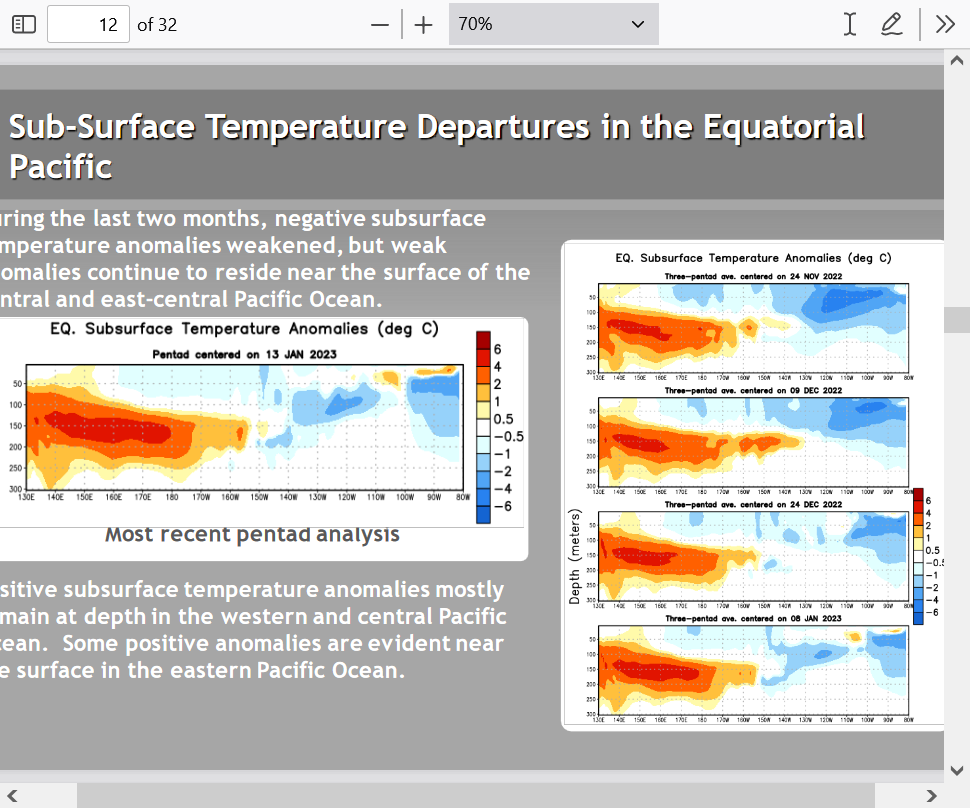Click the page number input field

[88, 24]
